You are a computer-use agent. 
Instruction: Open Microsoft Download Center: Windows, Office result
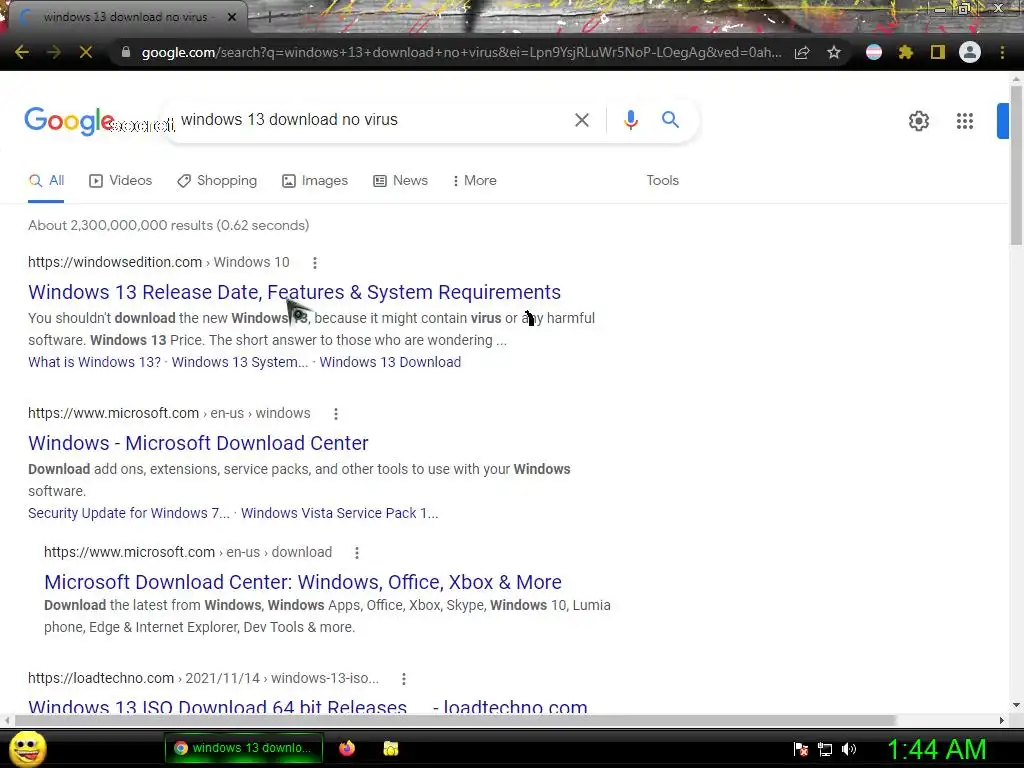303,582
